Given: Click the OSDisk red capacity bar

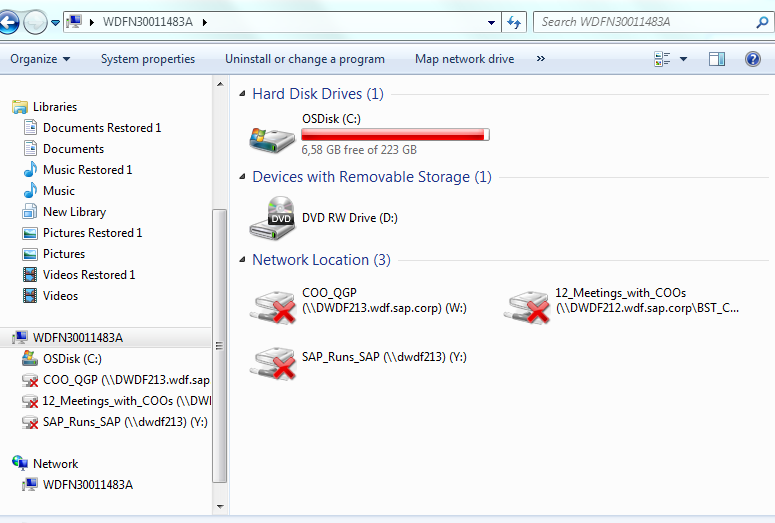Looking at the screenshot, I should pos(395,134).
